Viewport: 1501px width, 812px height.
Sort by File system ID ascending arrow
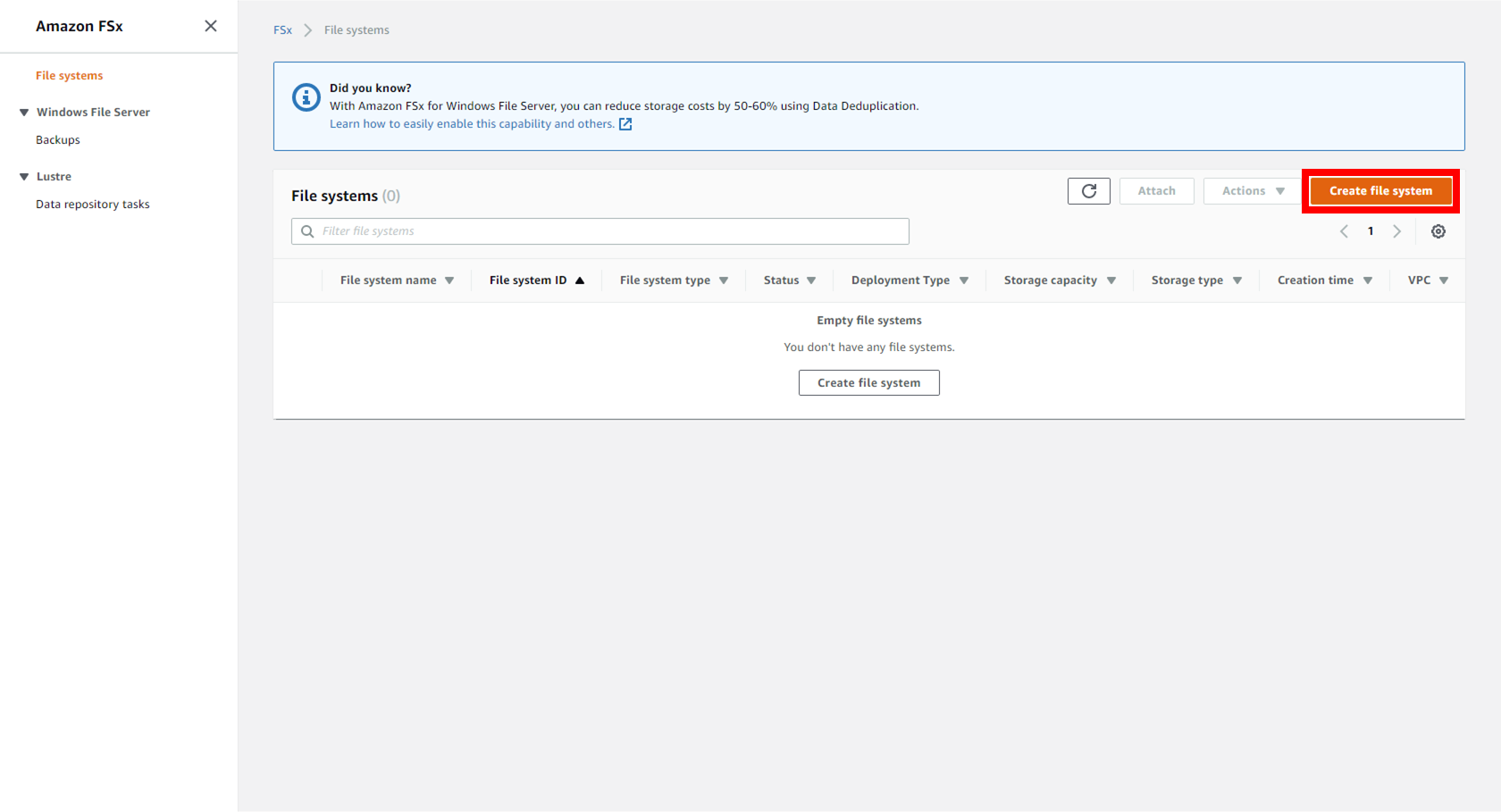coord(580,280)
